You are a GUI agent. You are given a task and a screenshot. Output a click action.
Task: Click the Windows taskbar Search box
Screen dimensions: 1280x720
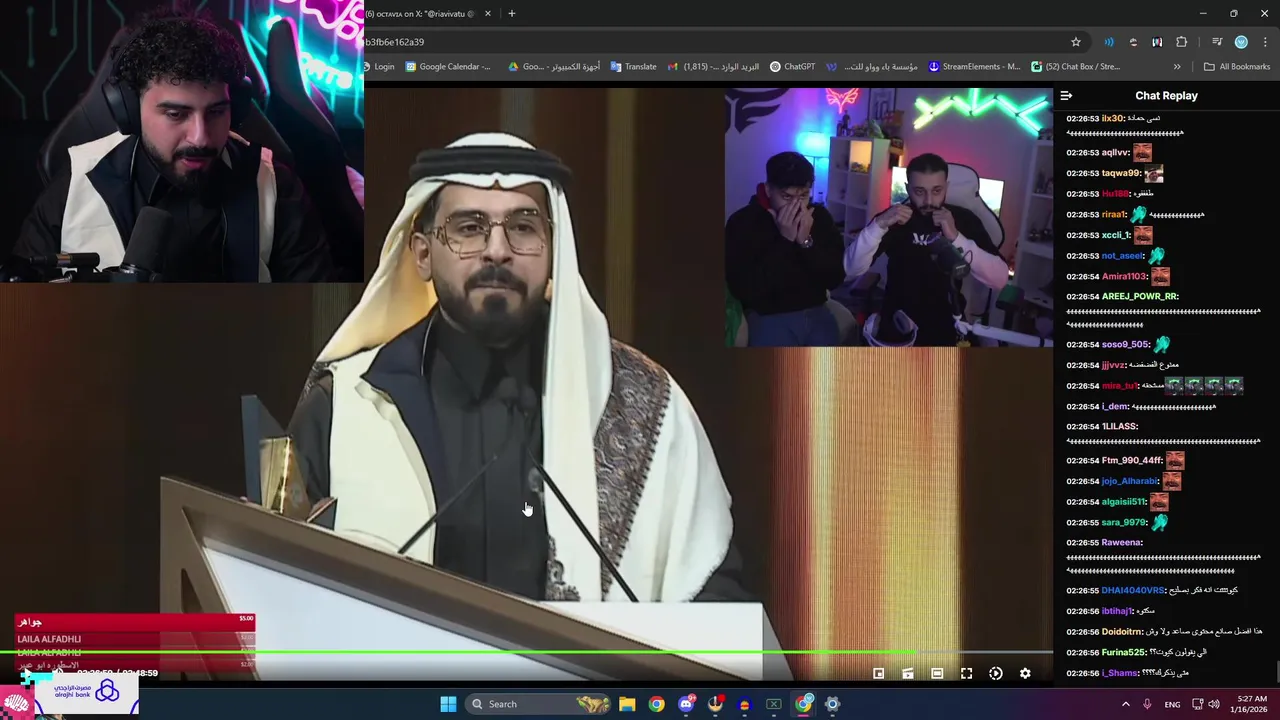tap(540, 704)
